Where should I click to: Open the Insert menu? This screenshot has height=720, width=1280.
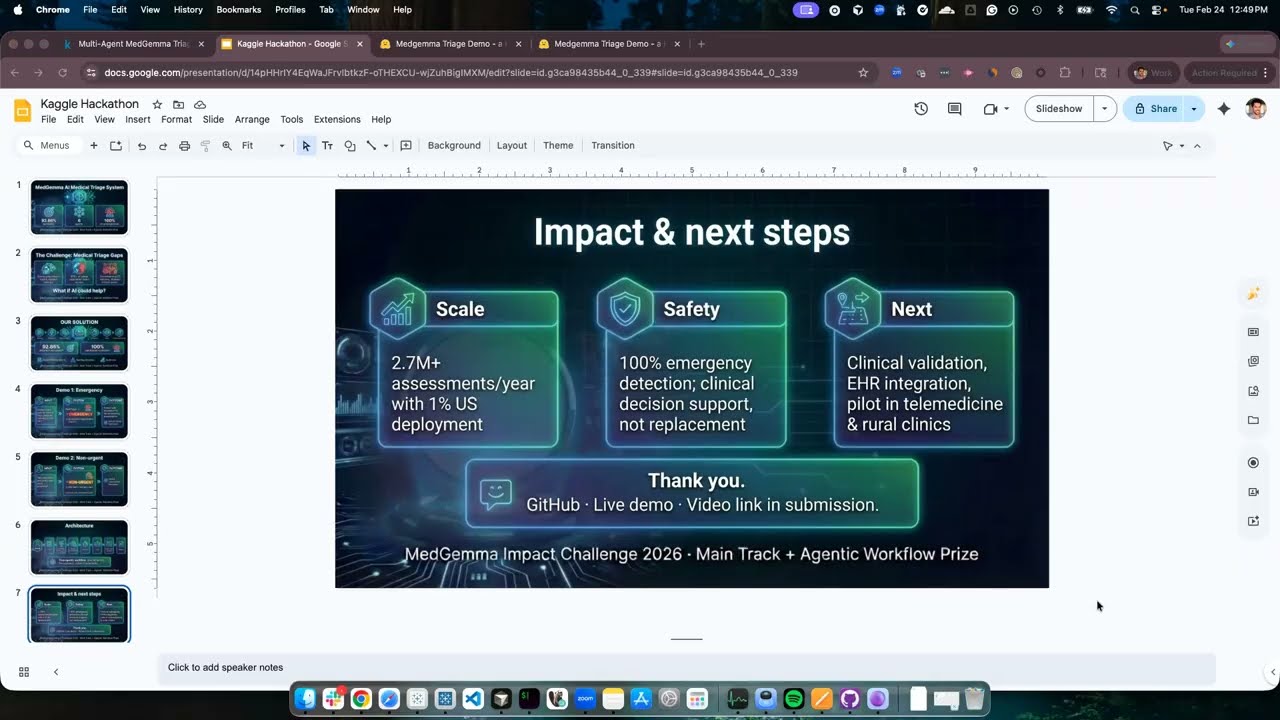138,119
